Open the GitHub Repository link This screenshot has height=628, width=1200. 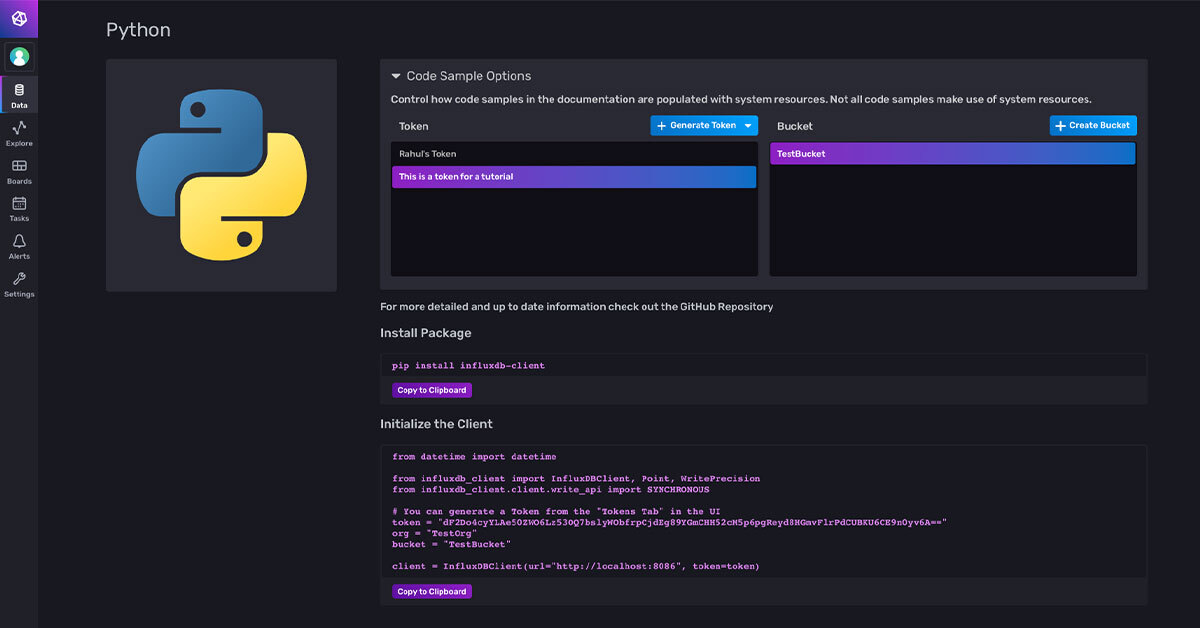point(718,307)
